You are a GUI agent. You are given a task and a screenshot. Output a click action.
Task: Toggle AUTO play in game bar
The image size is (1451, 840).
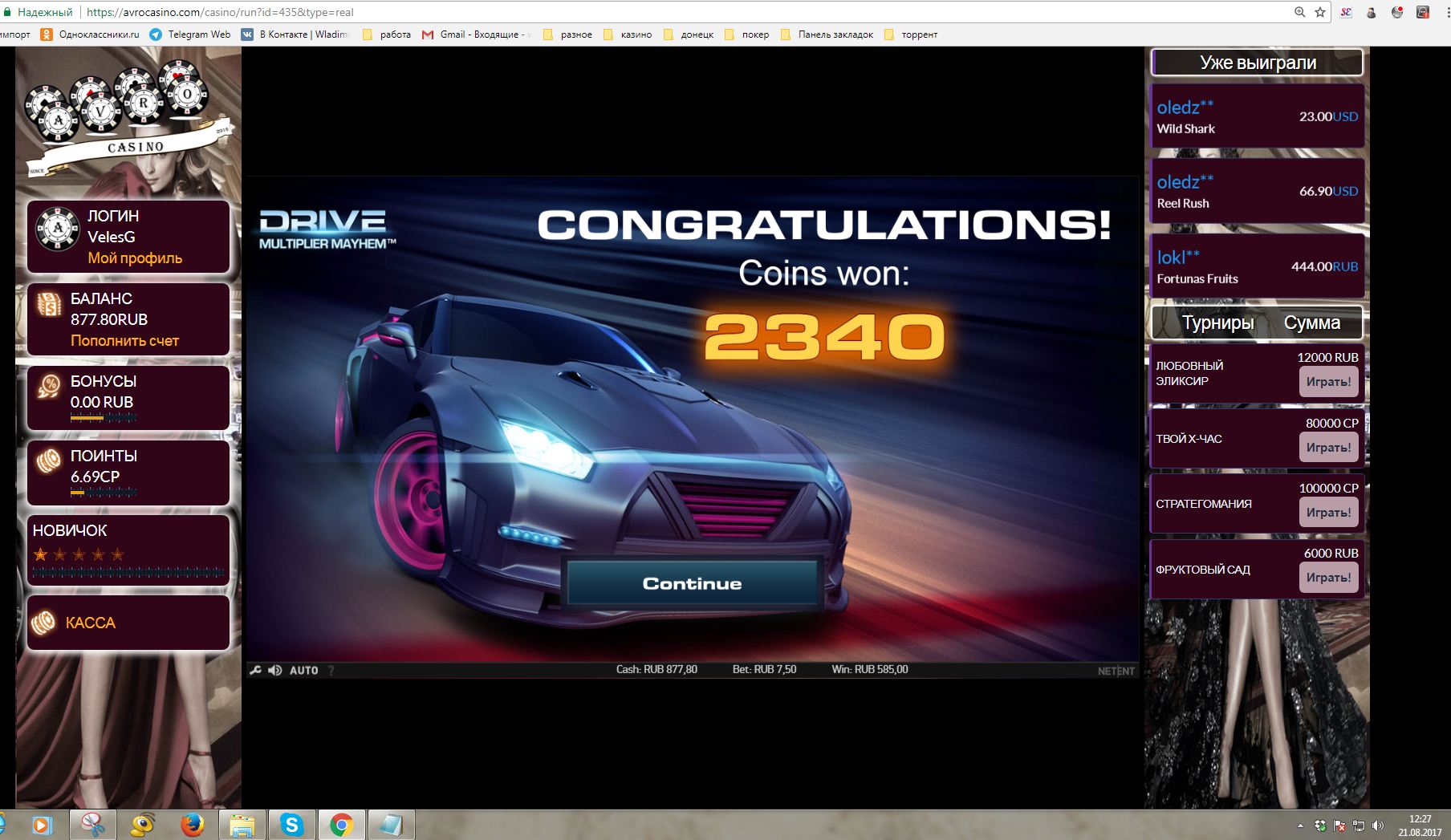click(303, 670)
